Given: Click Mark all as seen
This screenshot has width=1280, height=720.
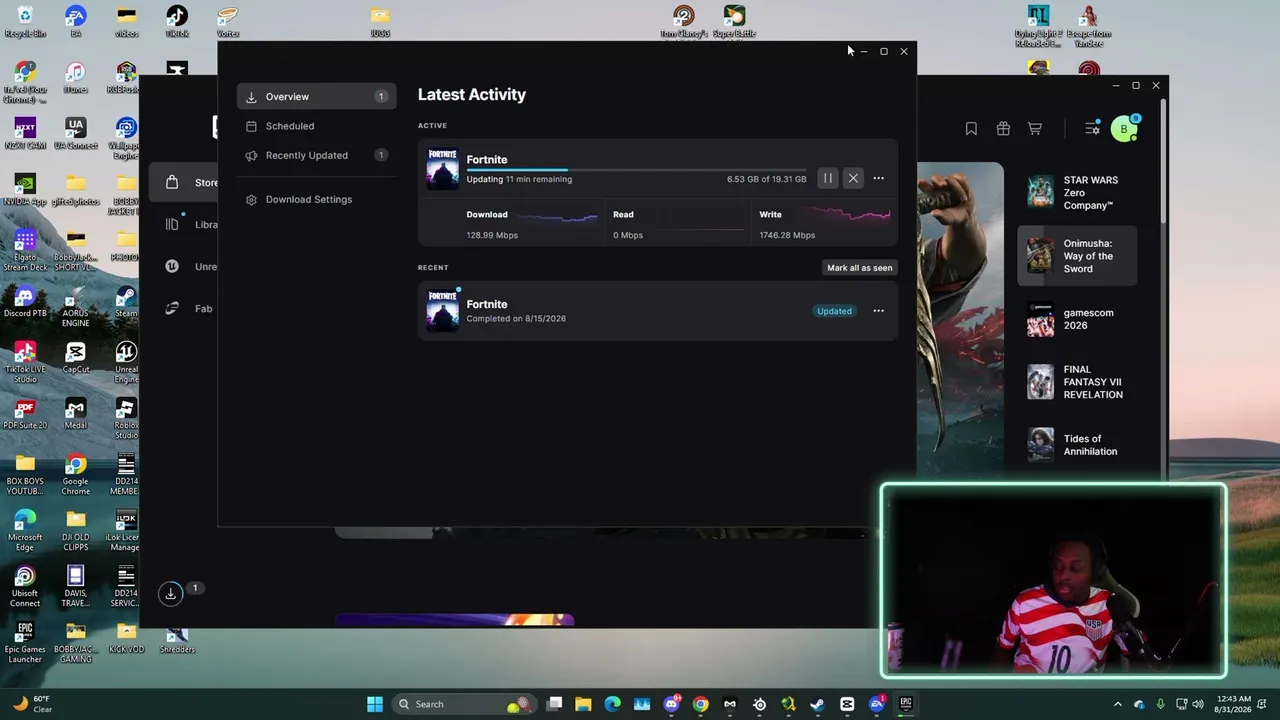Looking at the screenshot, I should [859, 268].
